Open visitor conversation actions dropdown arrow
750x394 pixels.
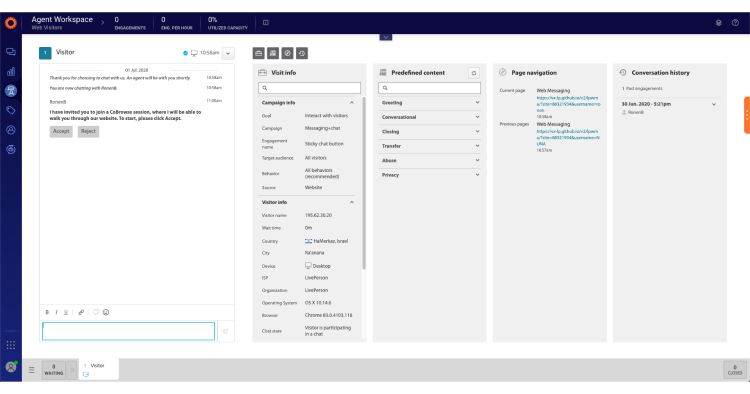[228, 54]
